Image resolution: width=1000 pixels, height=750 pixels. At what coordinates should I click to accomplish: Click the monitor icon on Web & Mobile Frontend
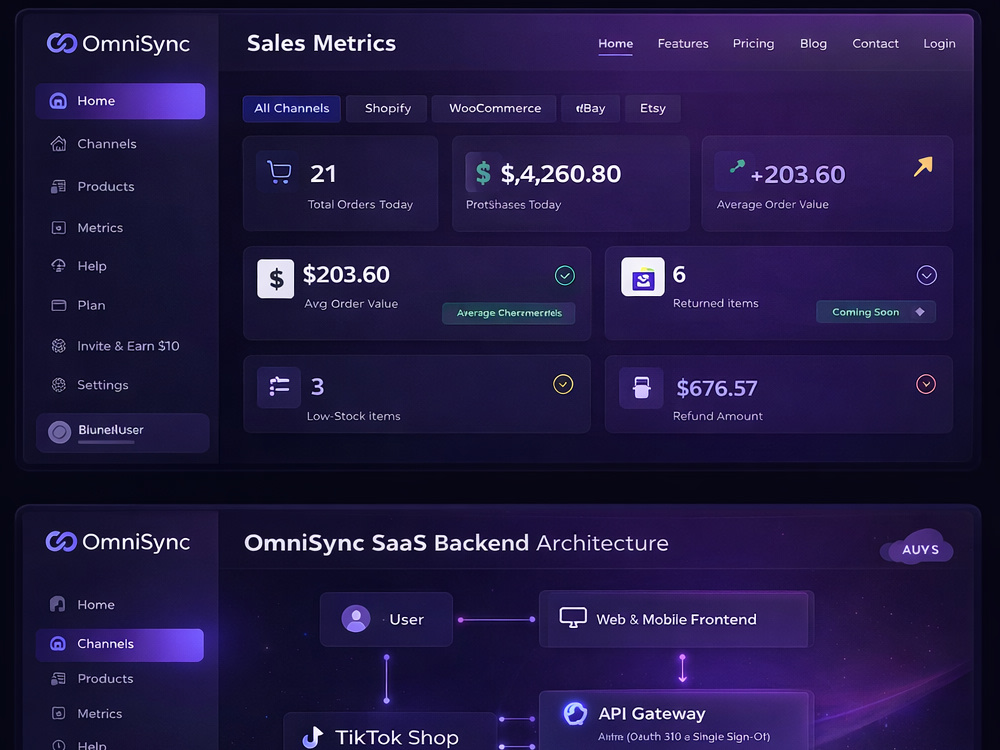(573, 617)
